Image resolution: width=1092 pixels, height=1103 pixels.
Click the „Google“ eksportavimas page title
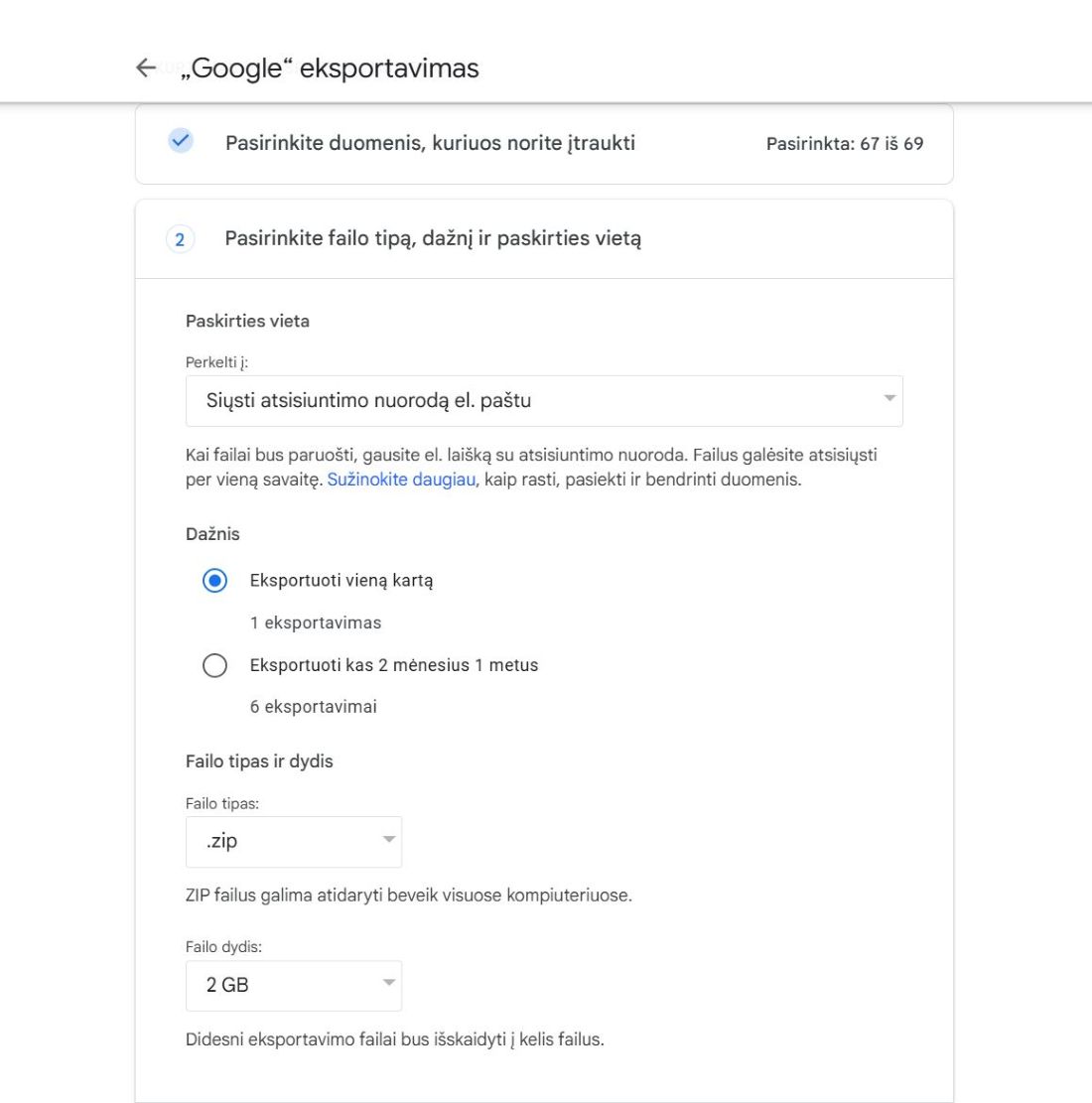tap(330, 69)
